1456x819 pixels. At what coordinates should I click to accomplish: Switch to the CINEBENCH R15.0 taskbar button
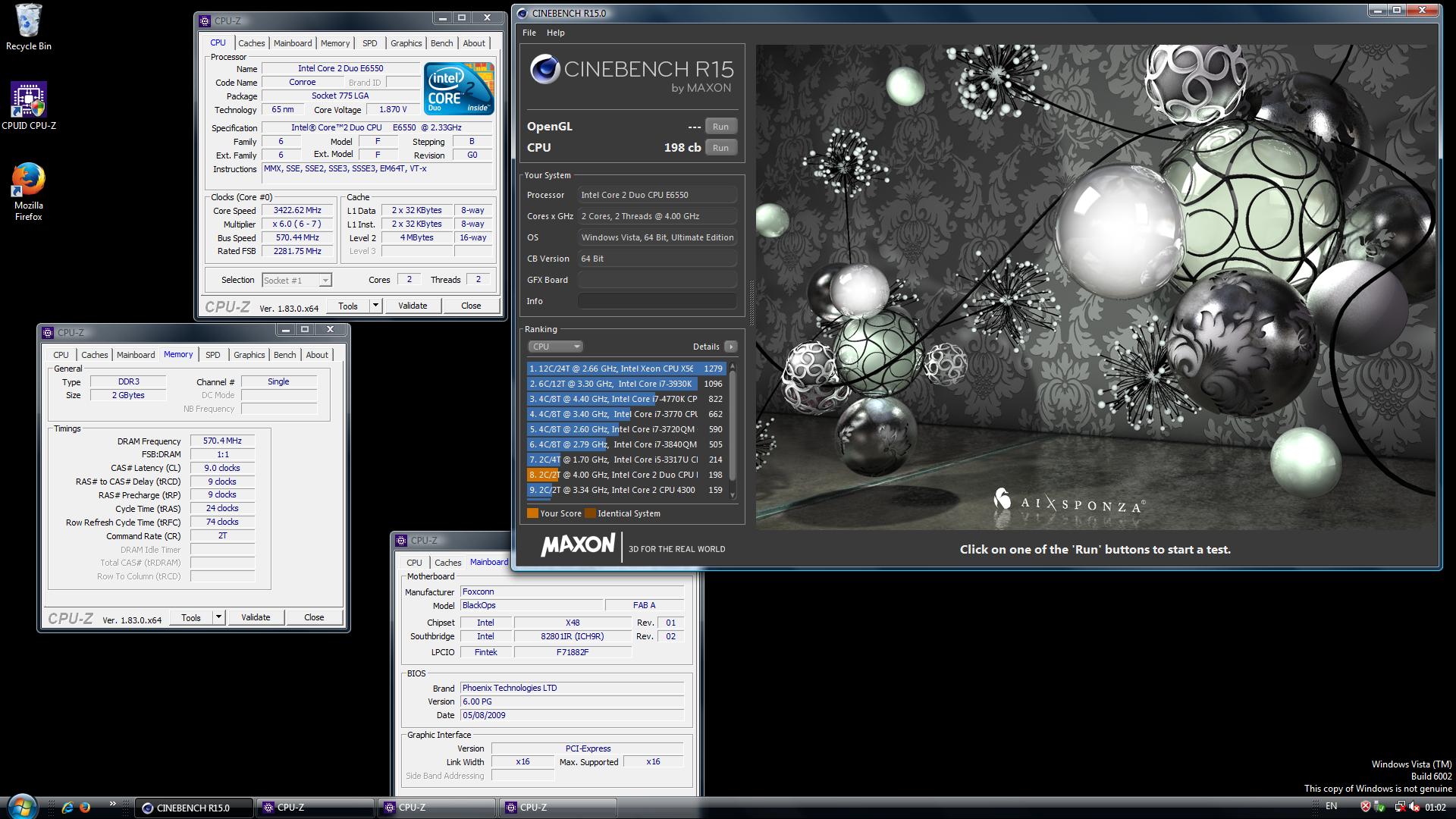click(194, 808)
